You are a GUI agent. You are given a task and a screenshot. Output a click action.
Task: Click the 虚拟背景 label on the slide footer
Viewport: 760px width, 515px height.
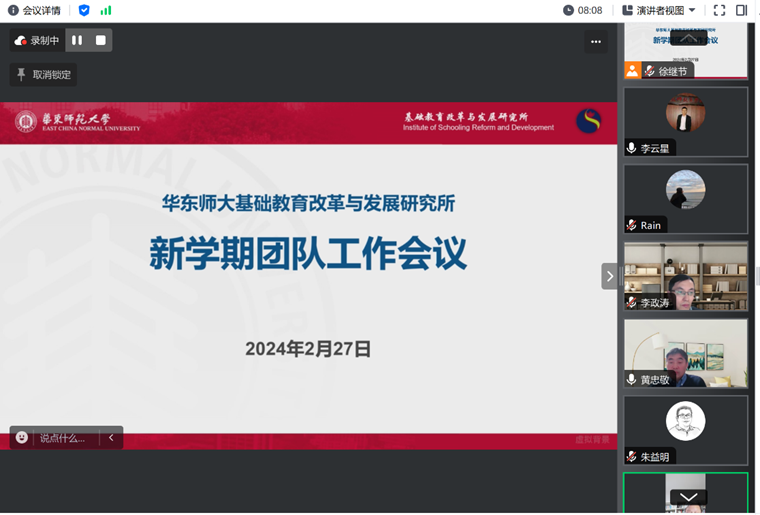[592, 439]
